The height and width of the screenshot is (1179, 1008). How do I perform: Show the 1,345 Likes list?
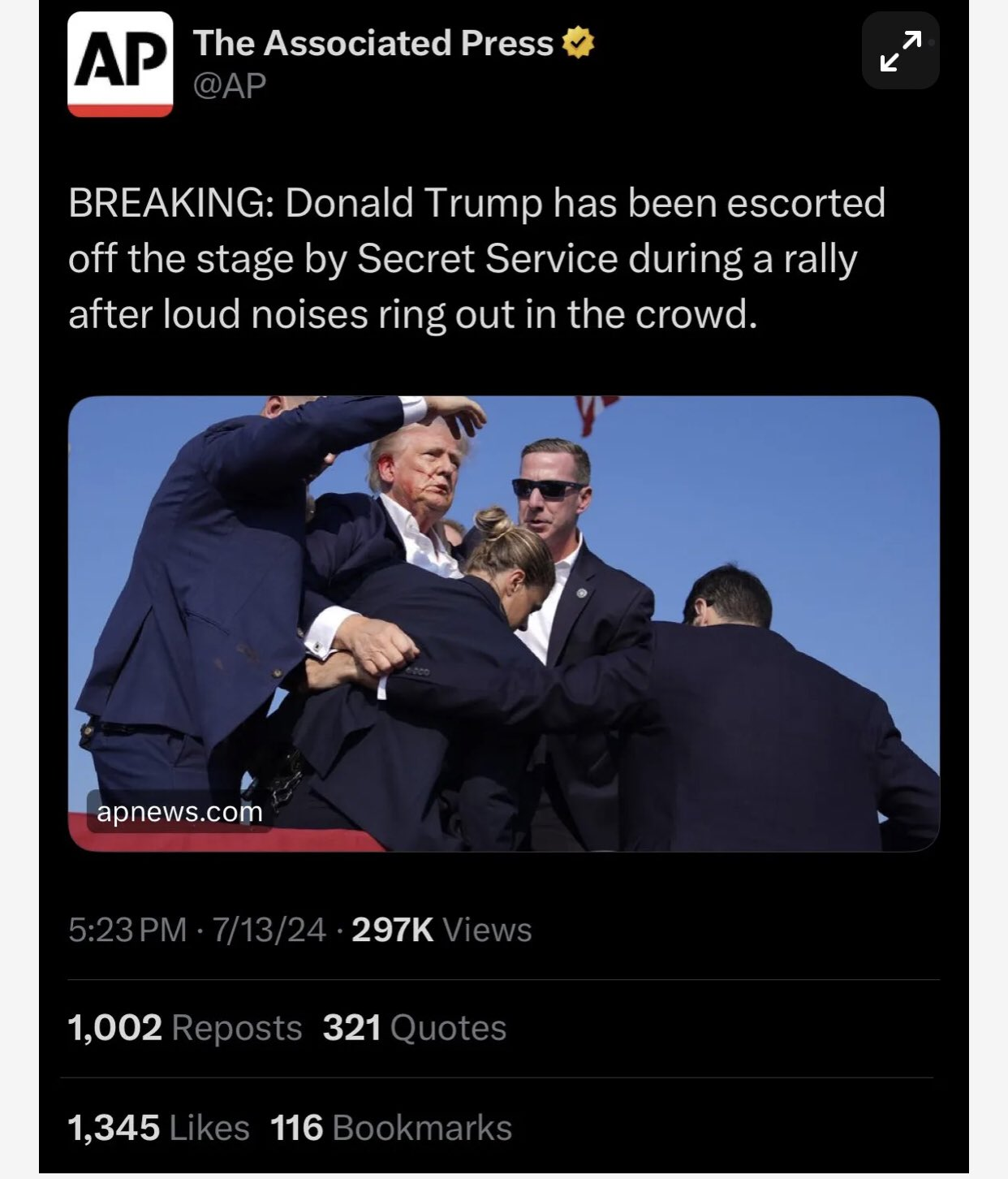point(159,1128)
